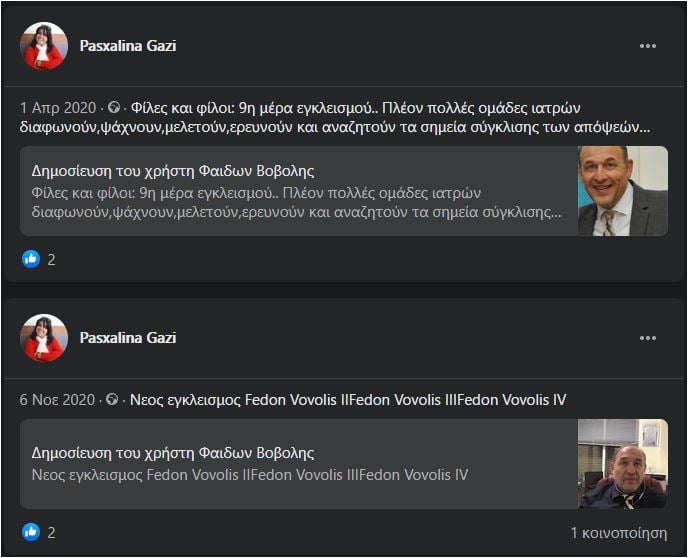The height and width of the screenshot is (558, 688).
Task: Open the second post's three-dot options menu
Action: 648,338
